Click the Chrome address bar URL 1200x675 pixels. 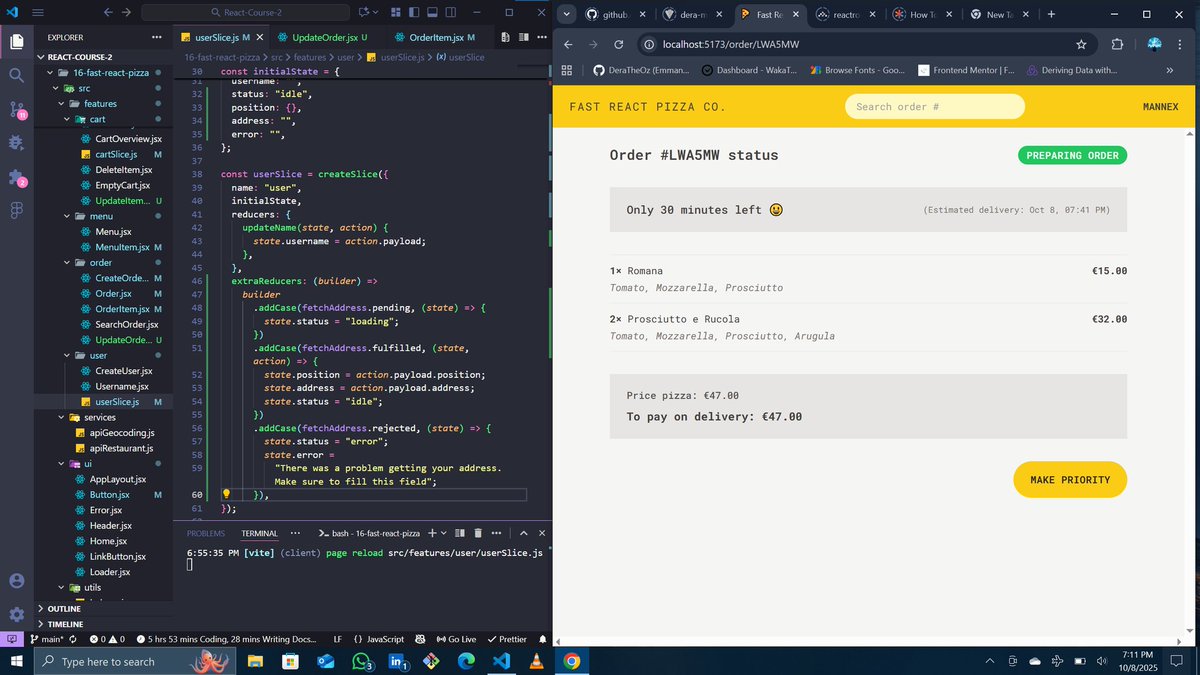(x=730, y=44)
